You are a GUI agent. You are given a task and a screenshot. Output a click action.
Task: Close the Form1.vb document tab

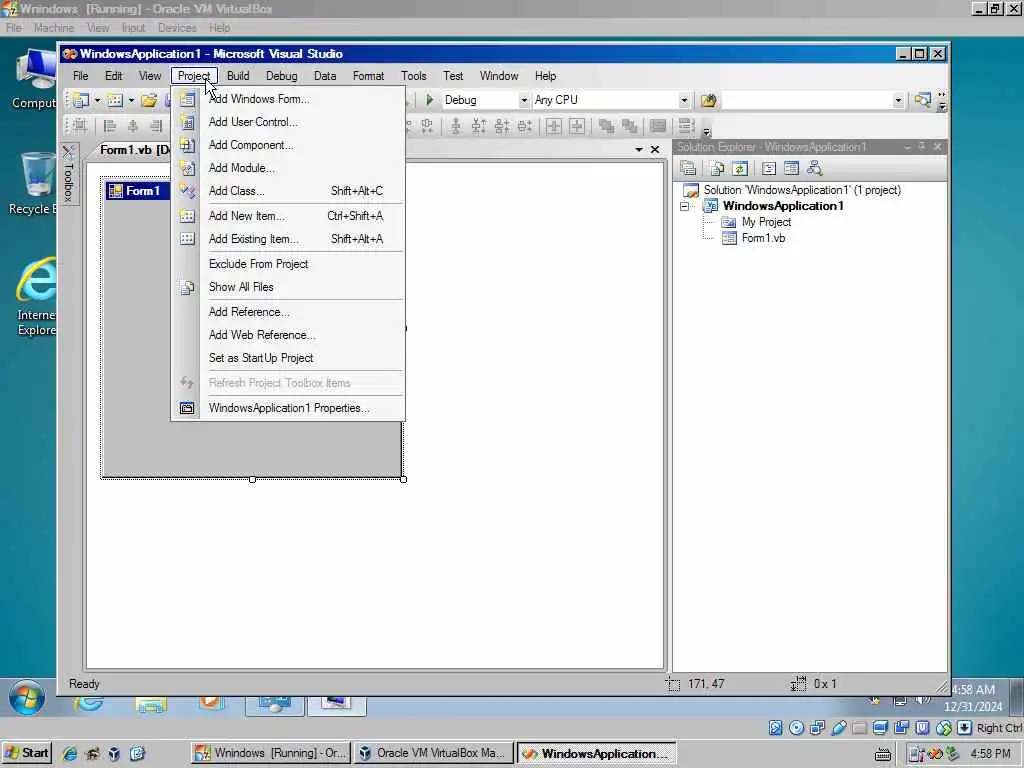(x=655, y=150)
